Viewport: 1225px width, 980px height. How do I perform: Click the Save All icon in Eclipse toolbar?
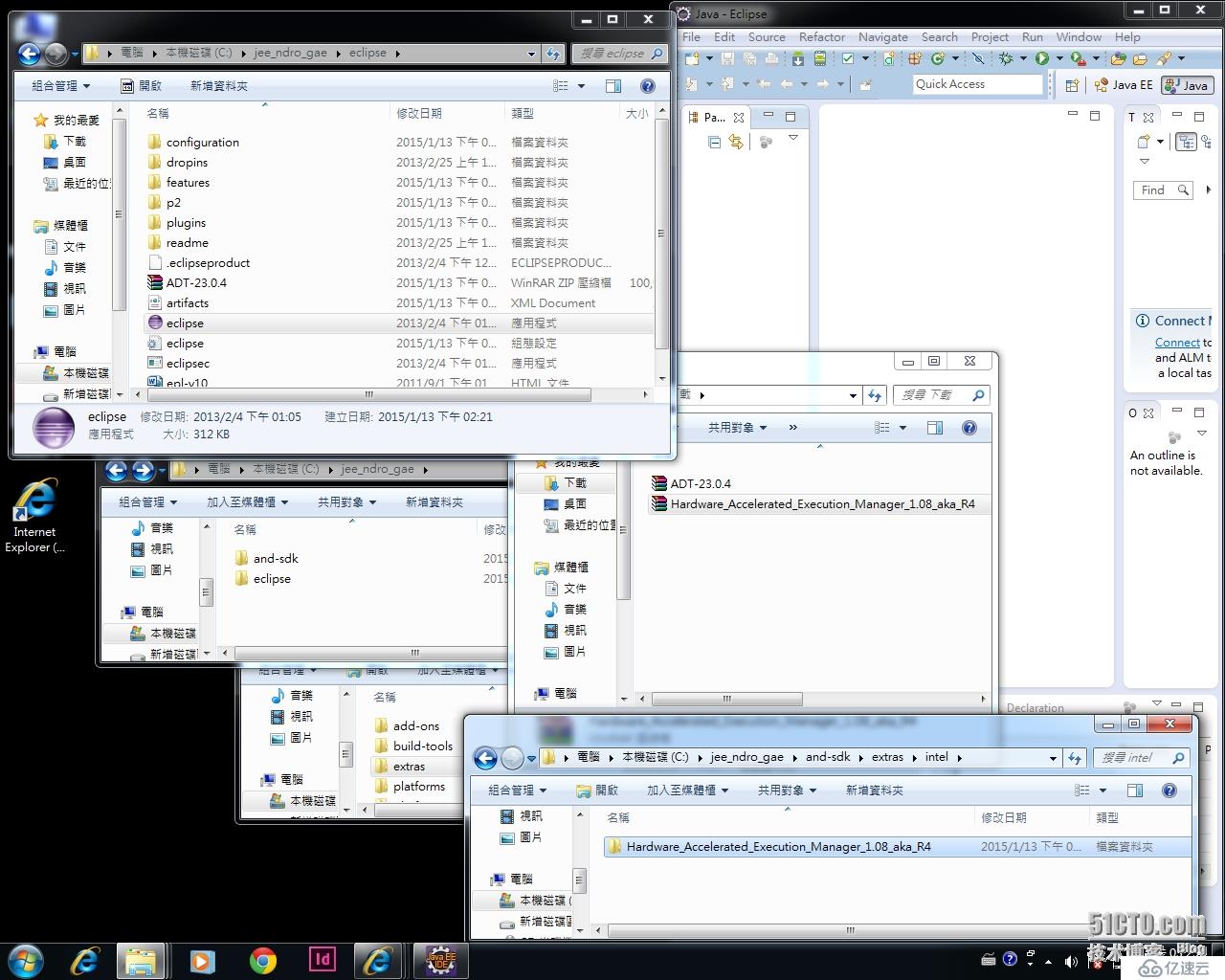(749, 58)
